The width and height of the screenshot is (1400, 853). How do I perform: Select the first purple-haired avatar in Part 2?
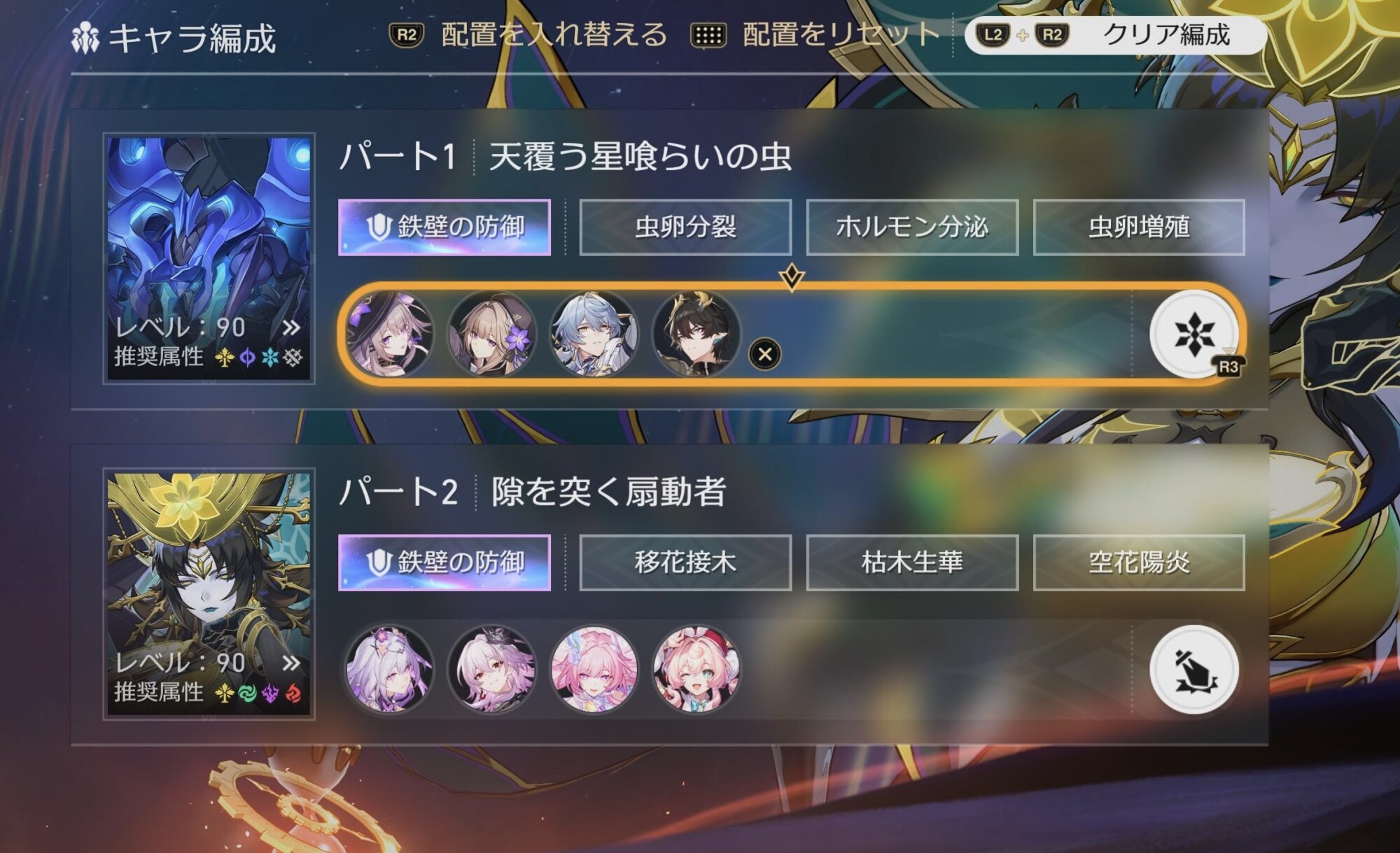pos(390,670)
